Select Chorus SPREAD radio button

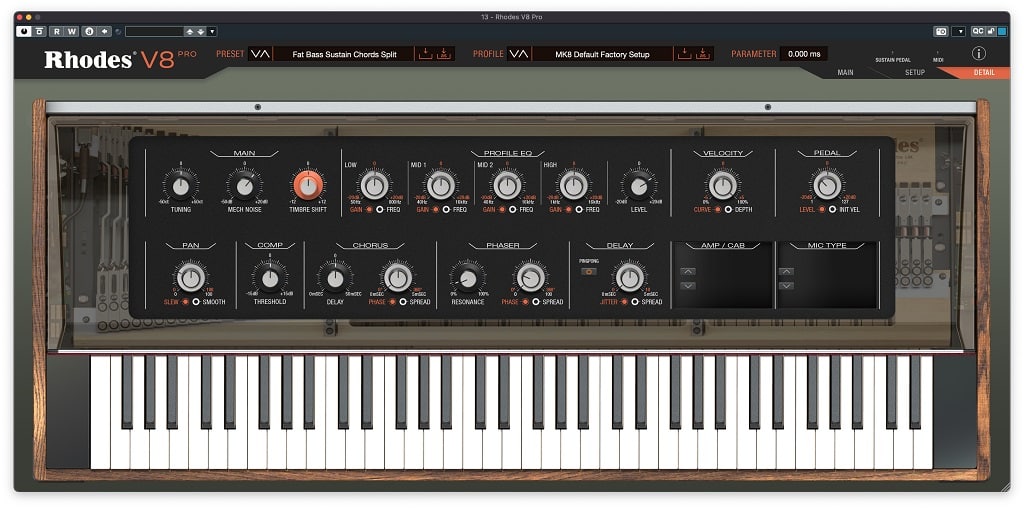tap(403, 302)
